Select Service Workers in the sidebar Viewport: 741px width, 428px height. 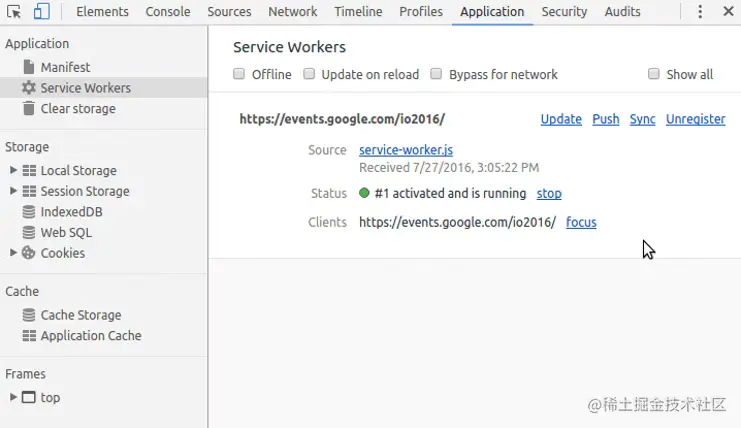[x=86, y=88]
